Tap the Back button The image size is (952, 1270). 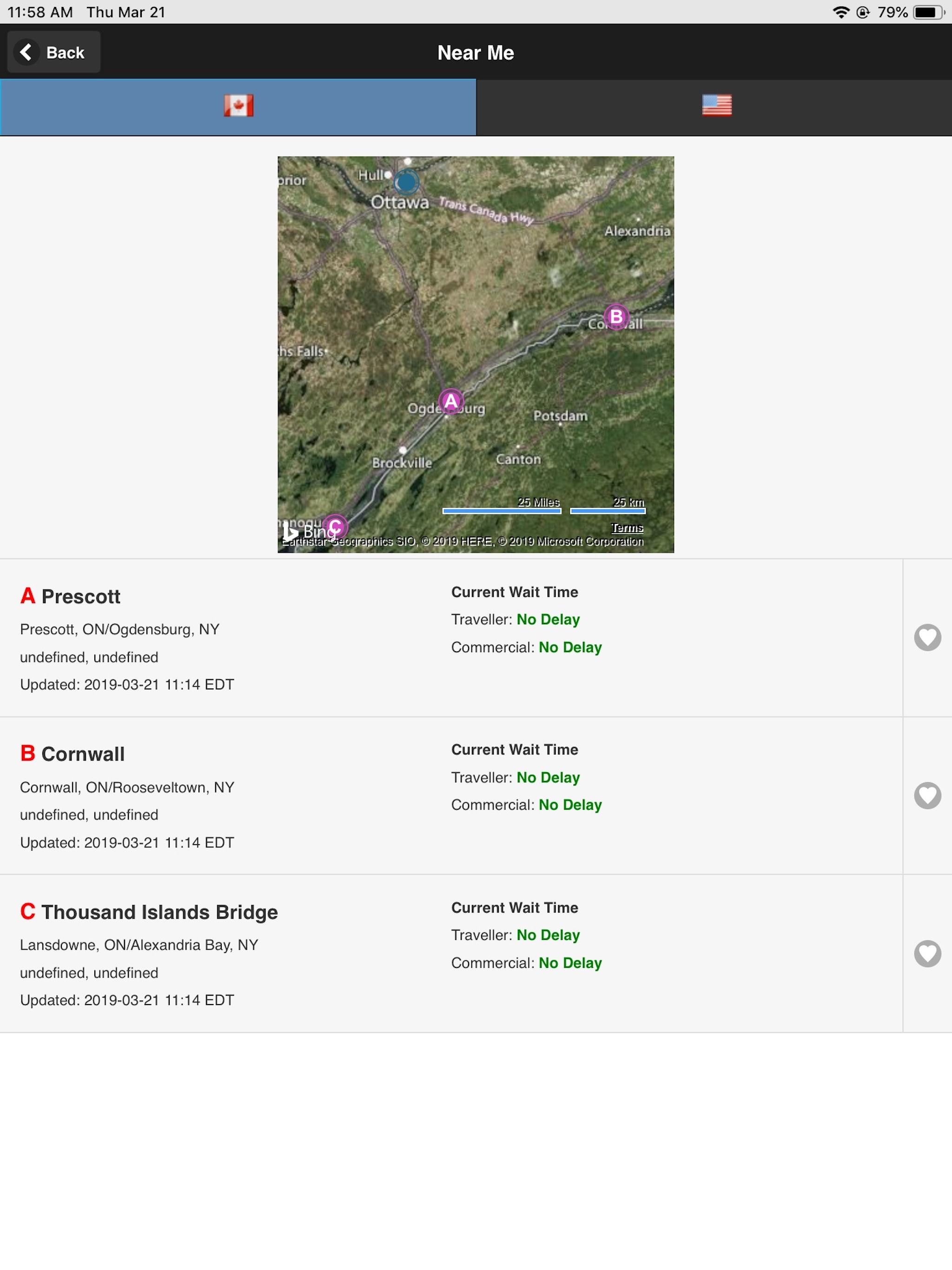point(53,52)
